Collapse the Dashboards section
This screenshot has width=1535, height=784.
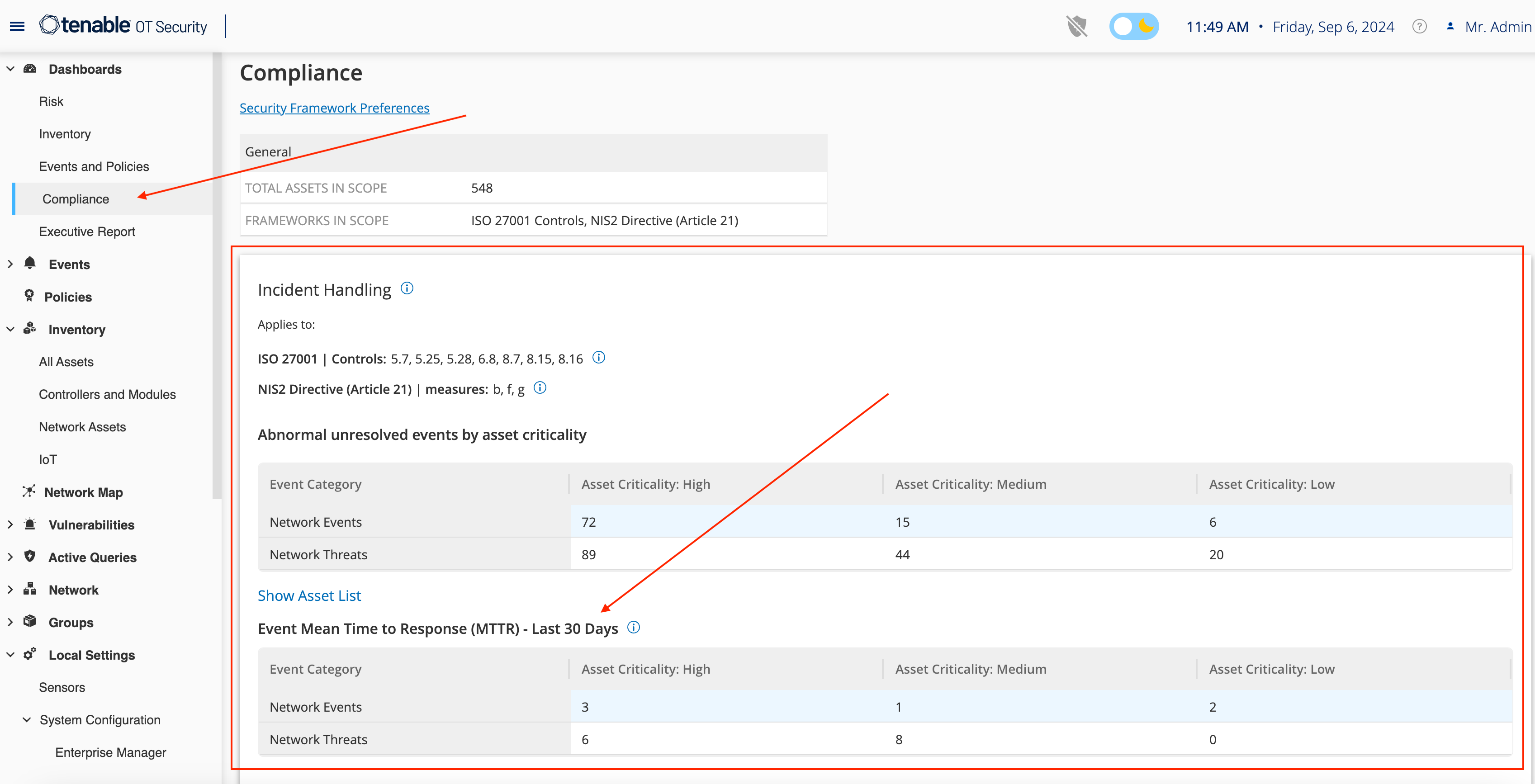tap(10, 69)
